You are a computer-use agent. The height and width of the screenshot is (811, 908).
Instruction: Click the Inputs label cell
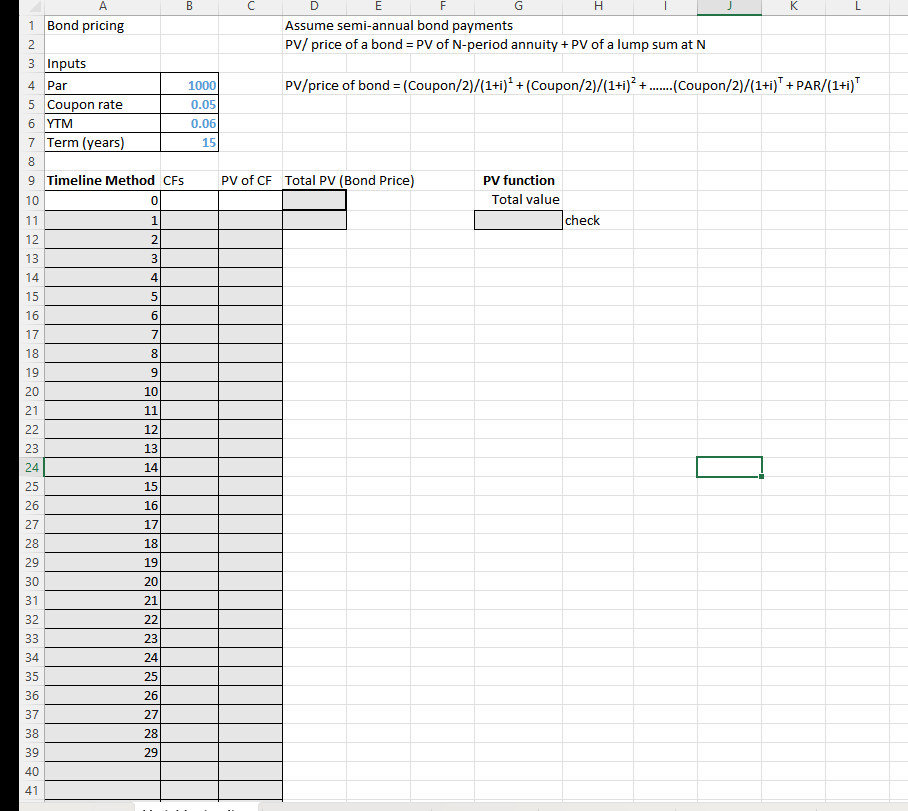(x=102, y=63)
